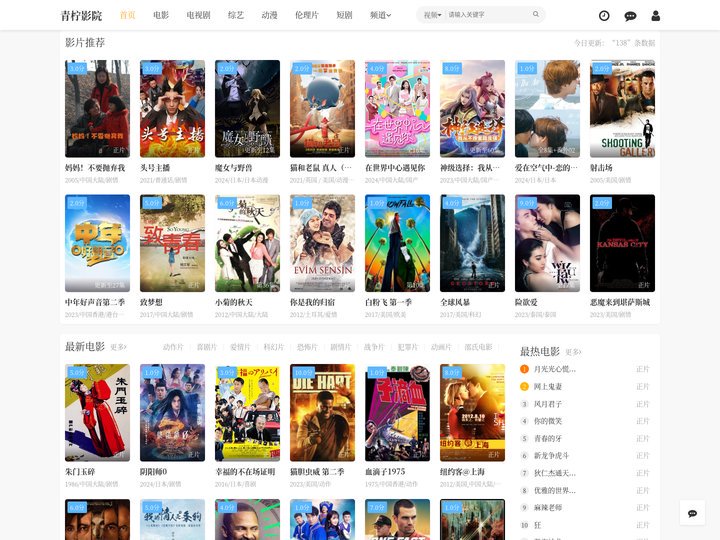This screenshot has height=540, width=720.
Task: Open the messages speech-bubble icon in header
Action: (x=630, y=16)
